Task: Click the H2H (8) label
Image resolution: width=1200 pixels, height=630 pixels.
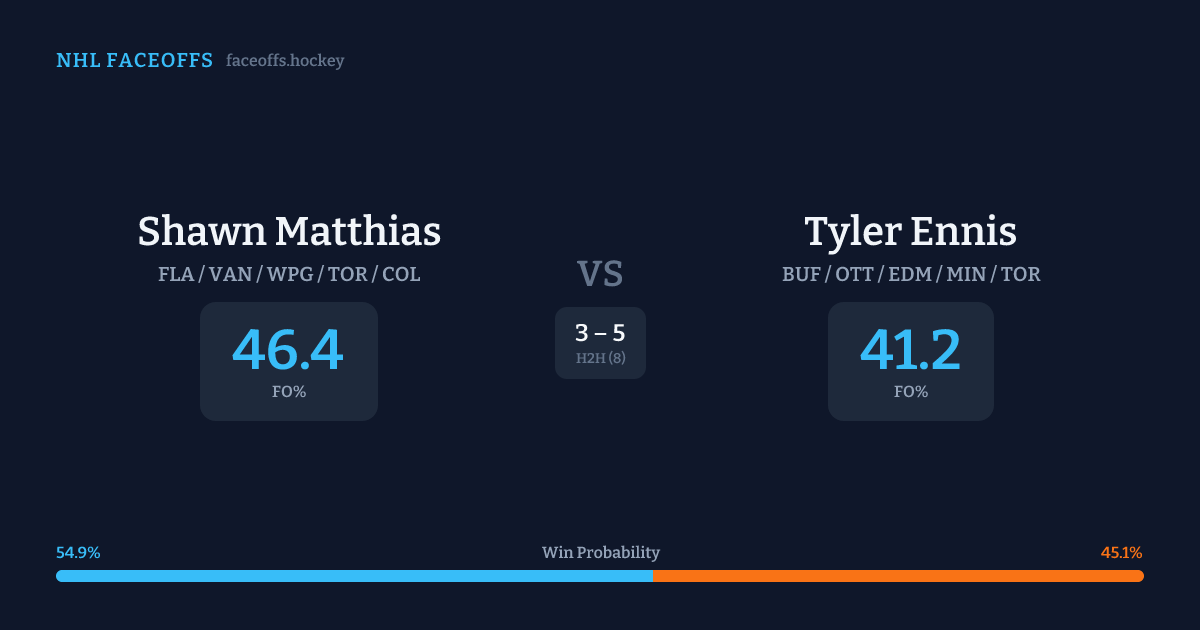Action: [x=600, y=358]
